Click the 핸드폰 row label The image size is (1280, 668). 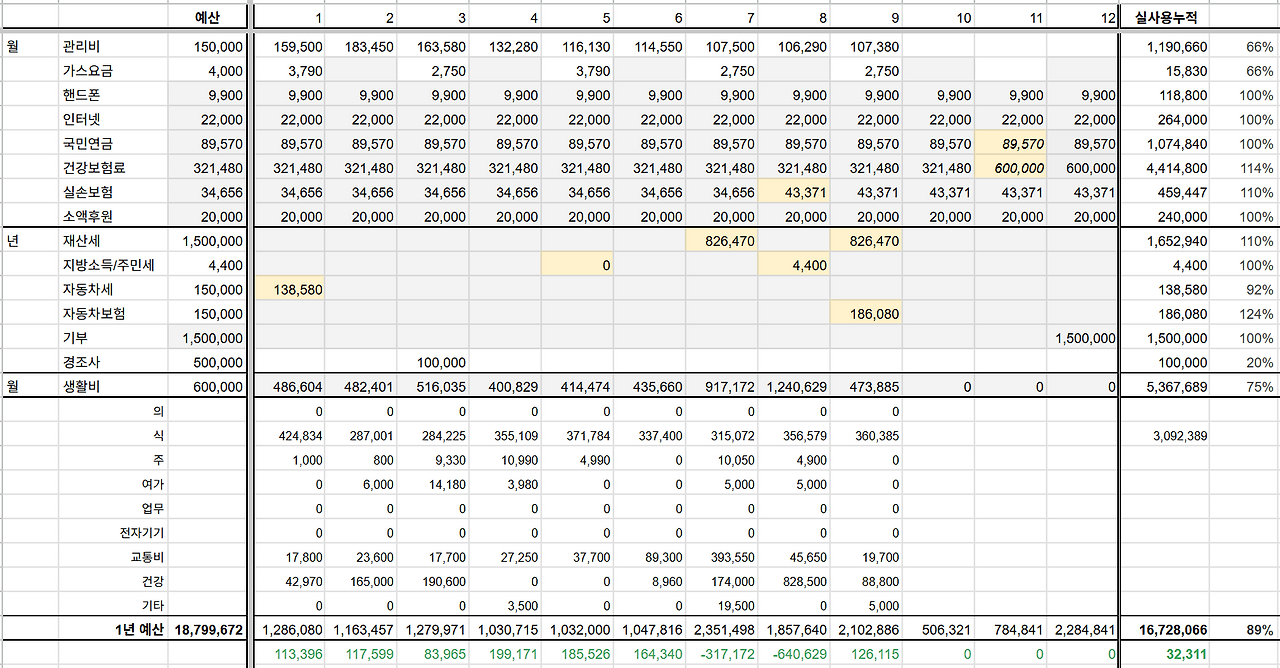click(x=79, y=95)
